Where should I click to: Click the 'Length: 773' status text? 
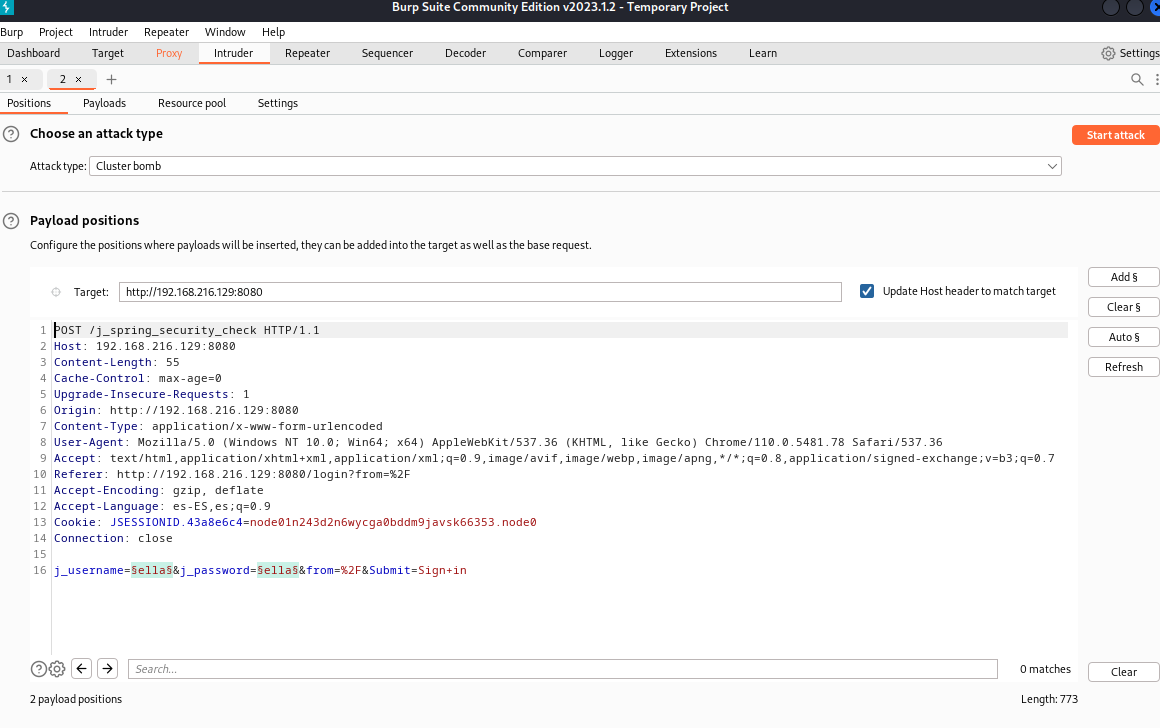1049,699
